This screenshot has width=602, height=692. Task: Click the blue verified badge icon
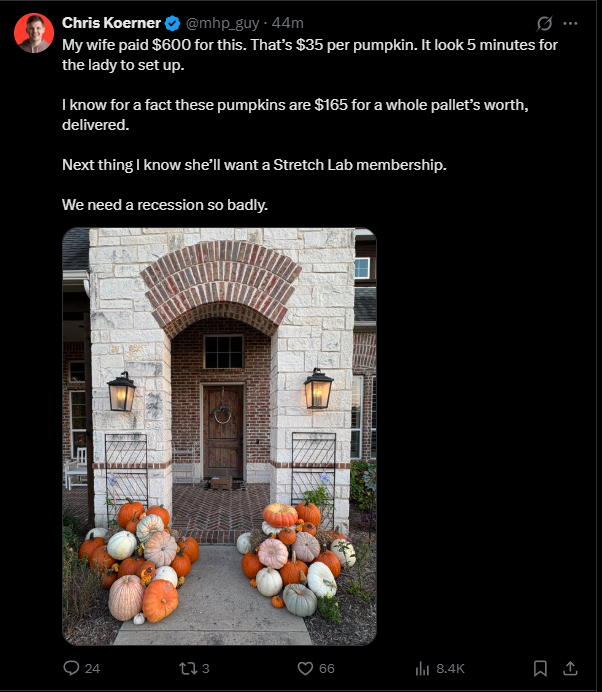click(173, 23)
